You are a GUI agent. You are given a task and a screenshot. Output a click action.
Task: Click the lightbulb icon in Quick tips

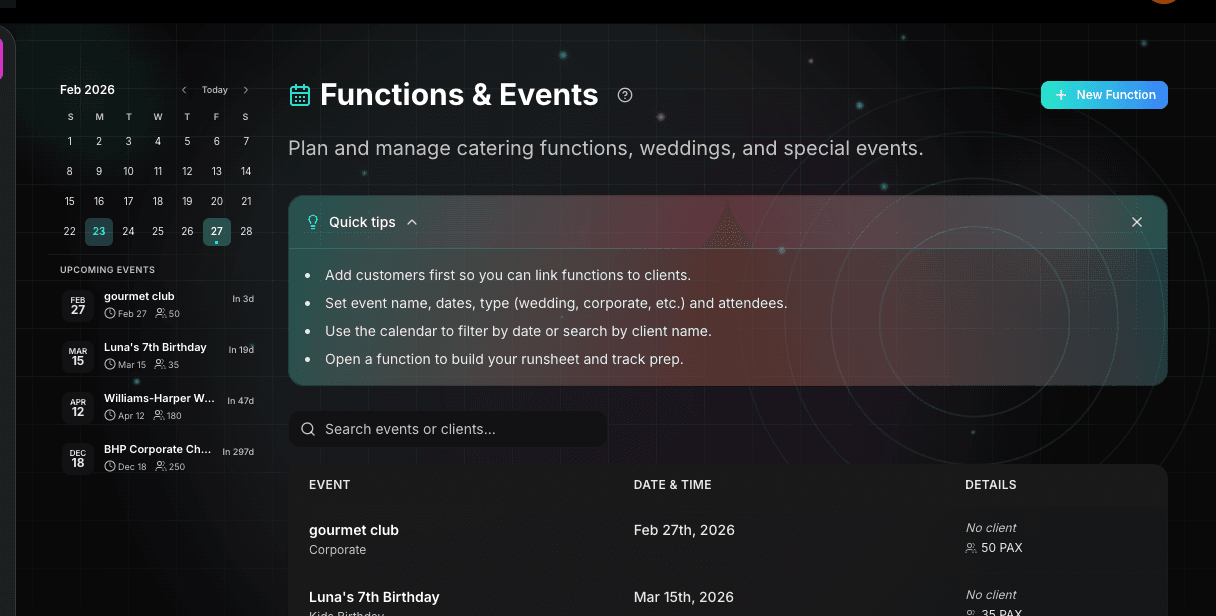coord(313,222)
